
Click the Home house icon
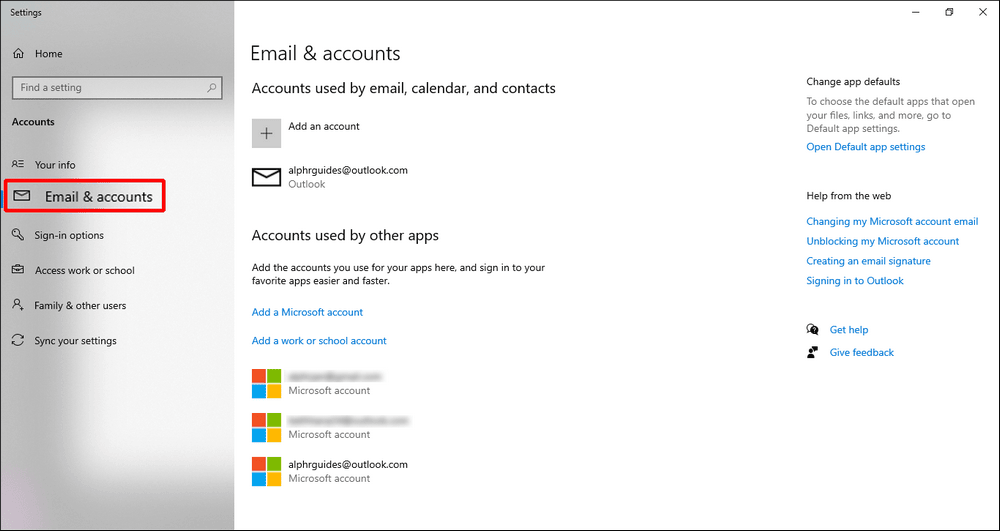(x=18, y=54)
